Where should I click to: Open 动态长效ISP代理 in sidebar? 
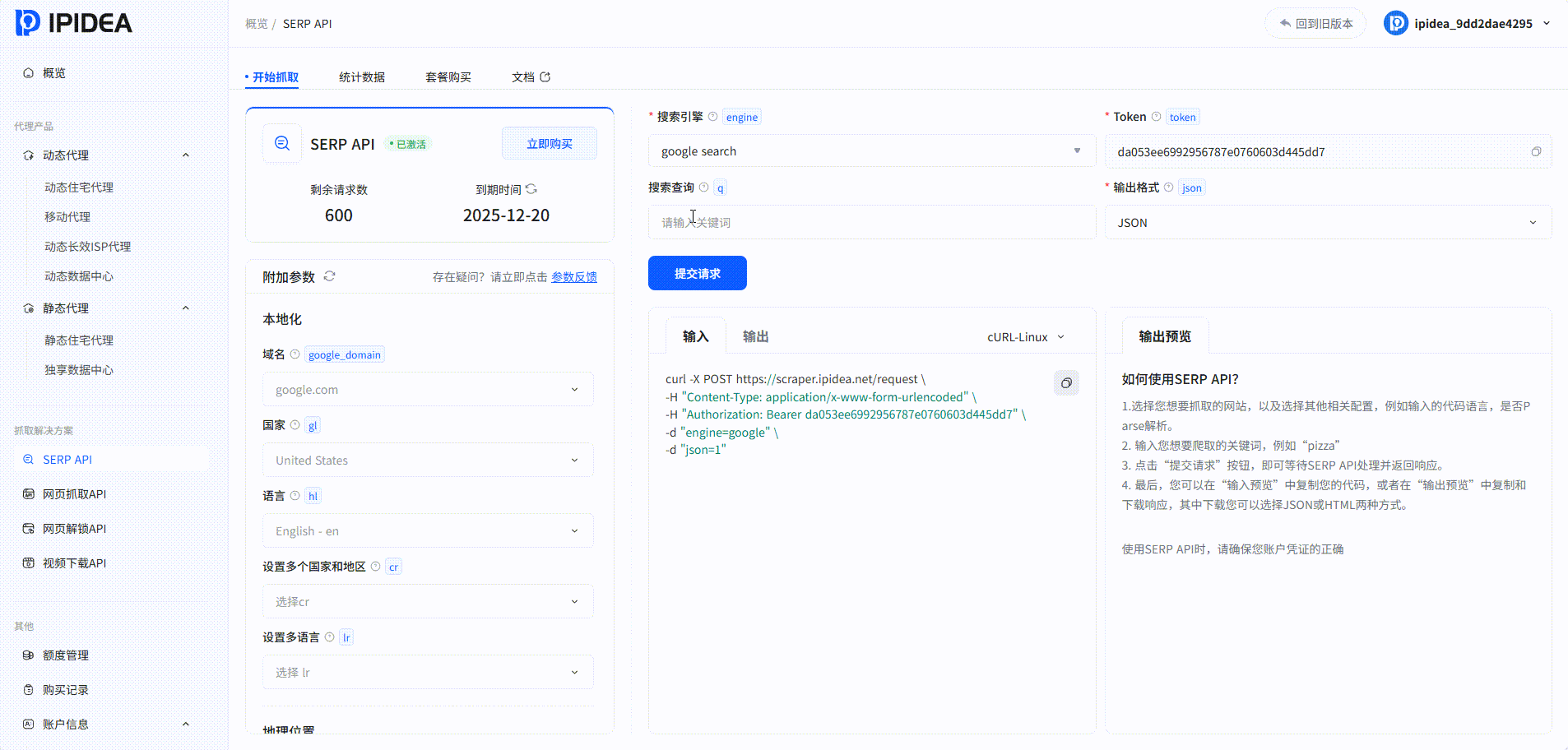point(88,247)
